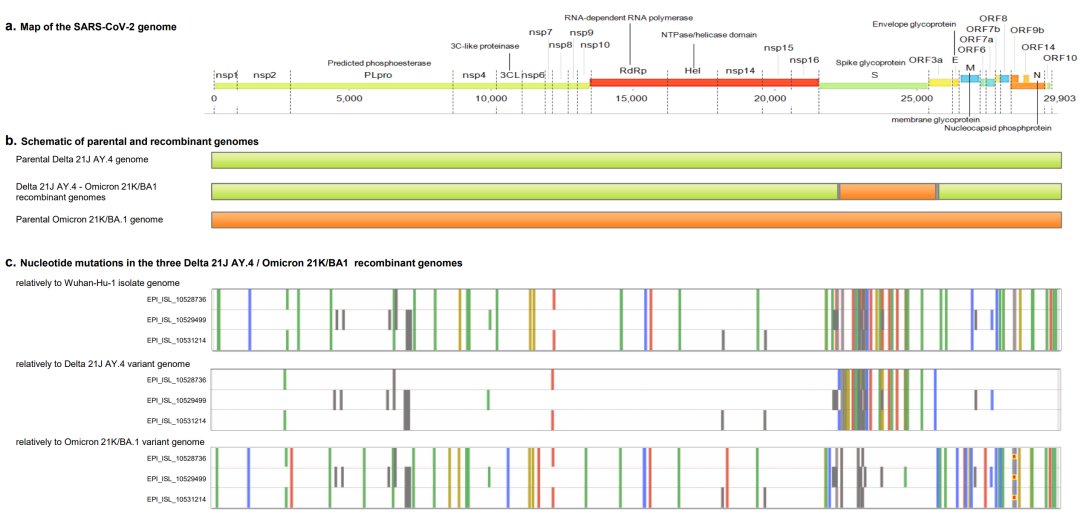Click the 29,903 genome end label
The height and width of the screenshot is (520, 1080).
pyautogui.click(x=1059, y=99)
